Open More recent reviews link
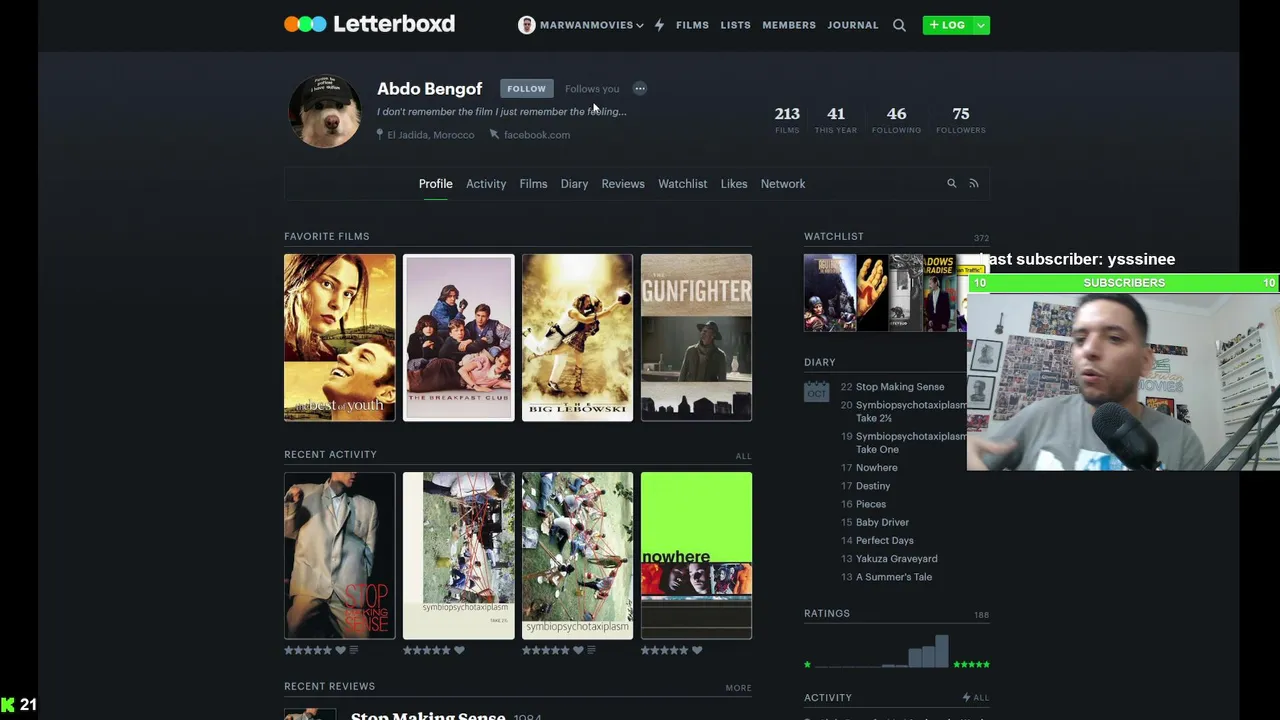This screenshot has height=720, width=1280. point(738,688)
